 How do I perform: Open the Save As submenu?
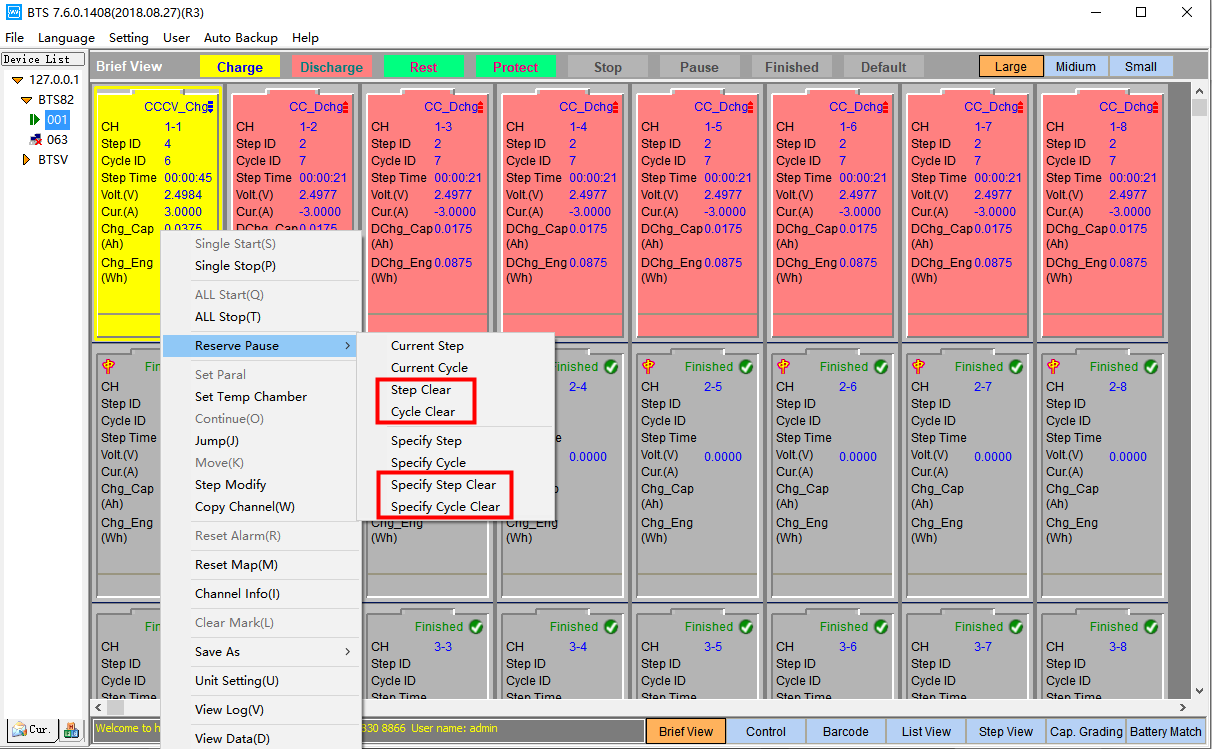262,652
